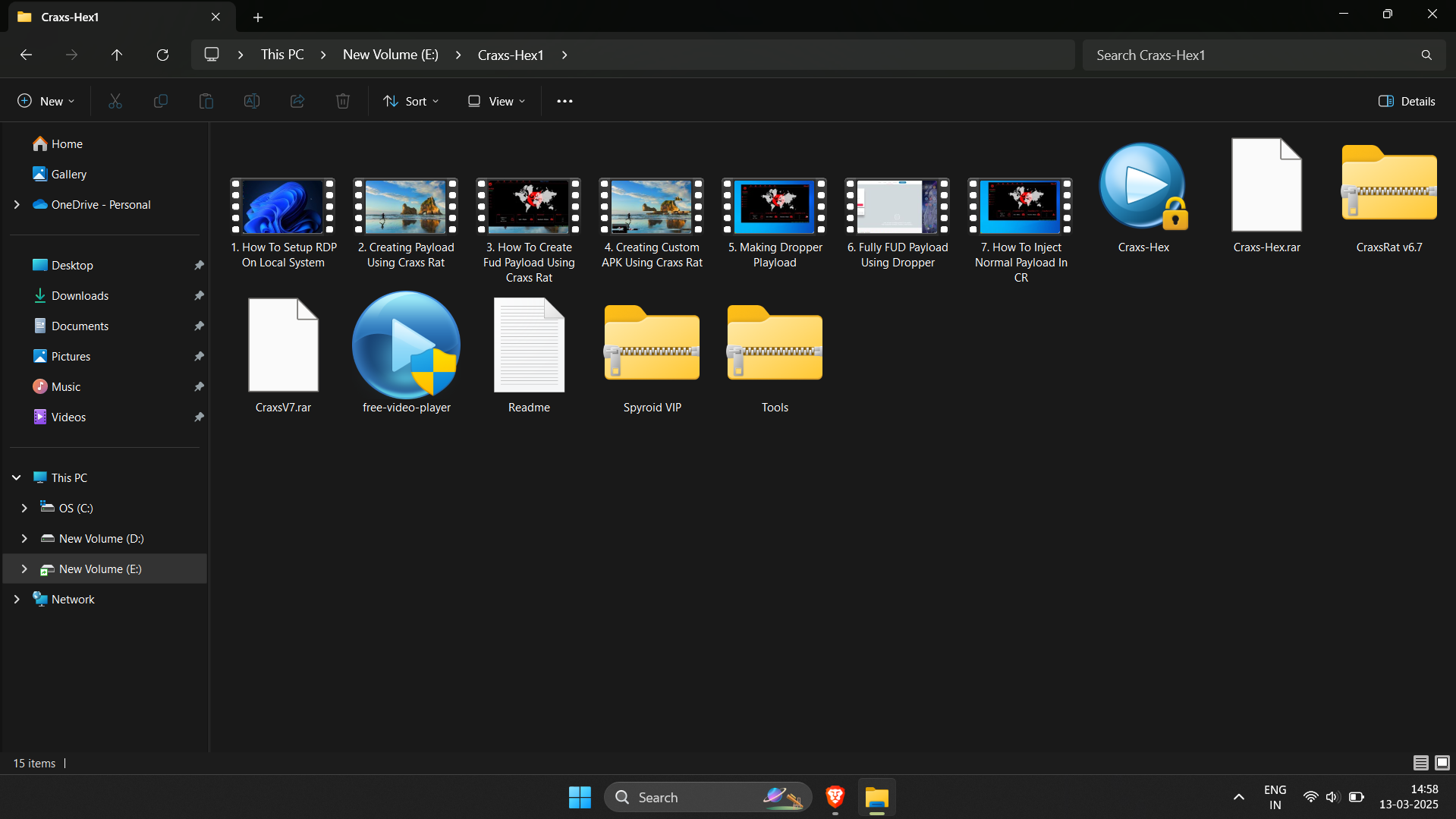Open Gallery in navigation pane
The image size is (1456, 819).
pyautogui.click(x=59, y=174)
